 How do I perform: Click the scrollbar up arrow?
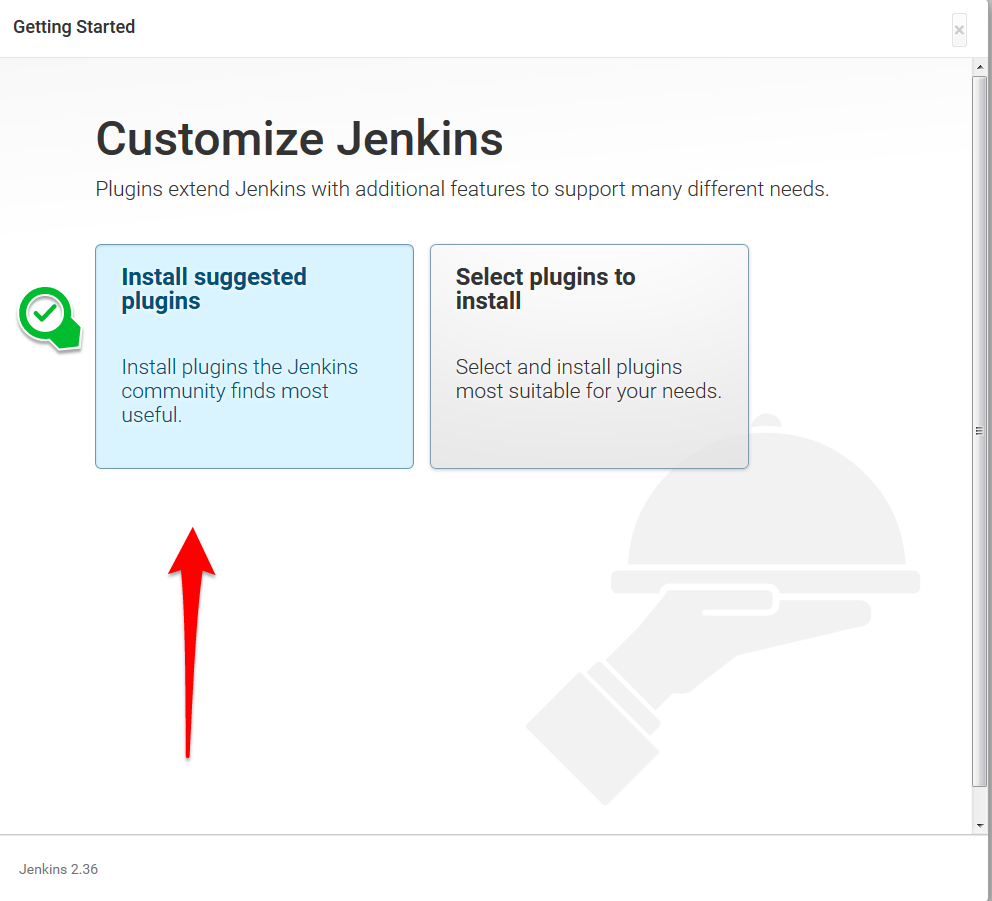click(x=979, y=66)
